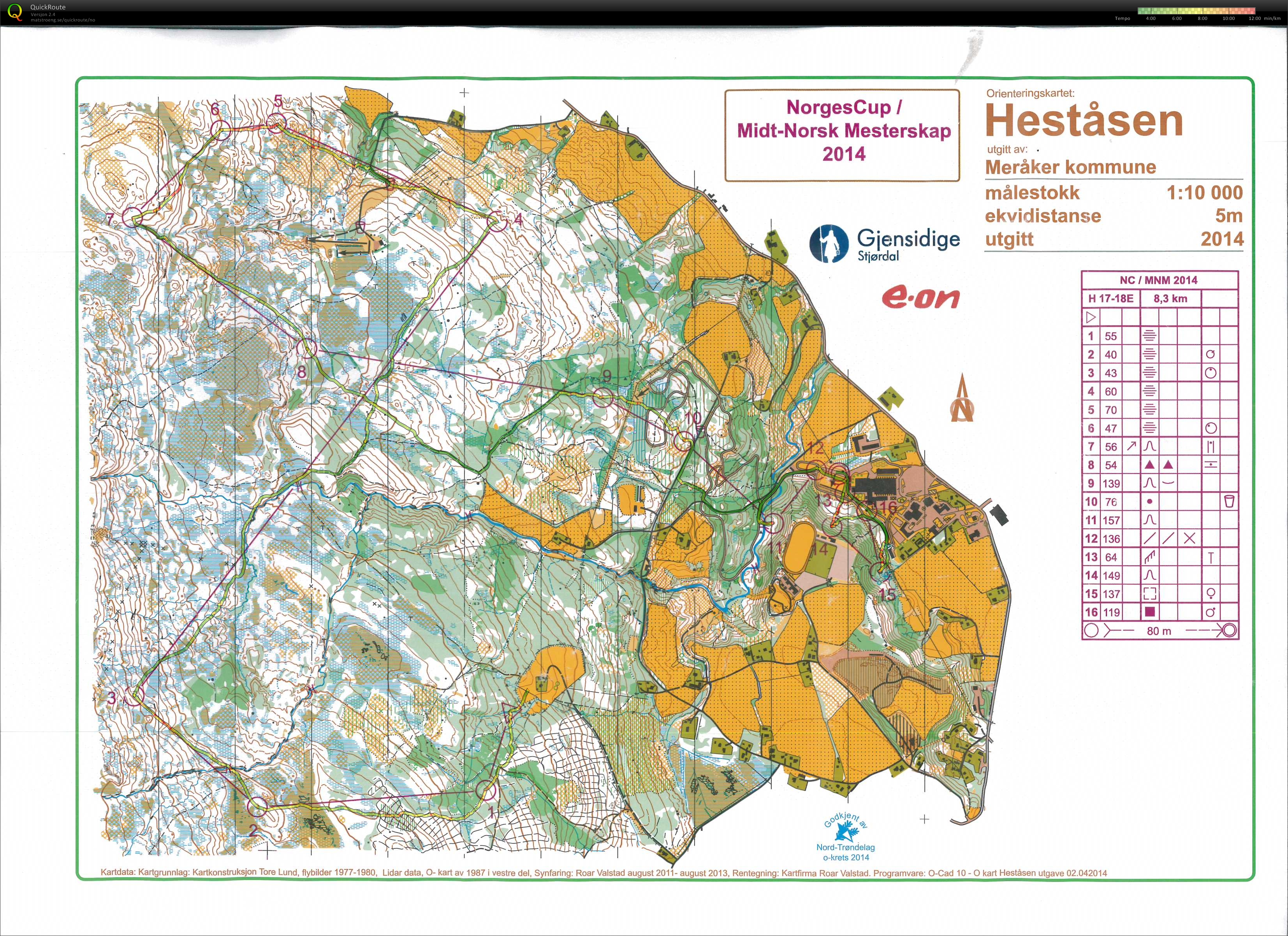Click the marsh symbol in row 1
The image size is (1288, 936).
1149,336
